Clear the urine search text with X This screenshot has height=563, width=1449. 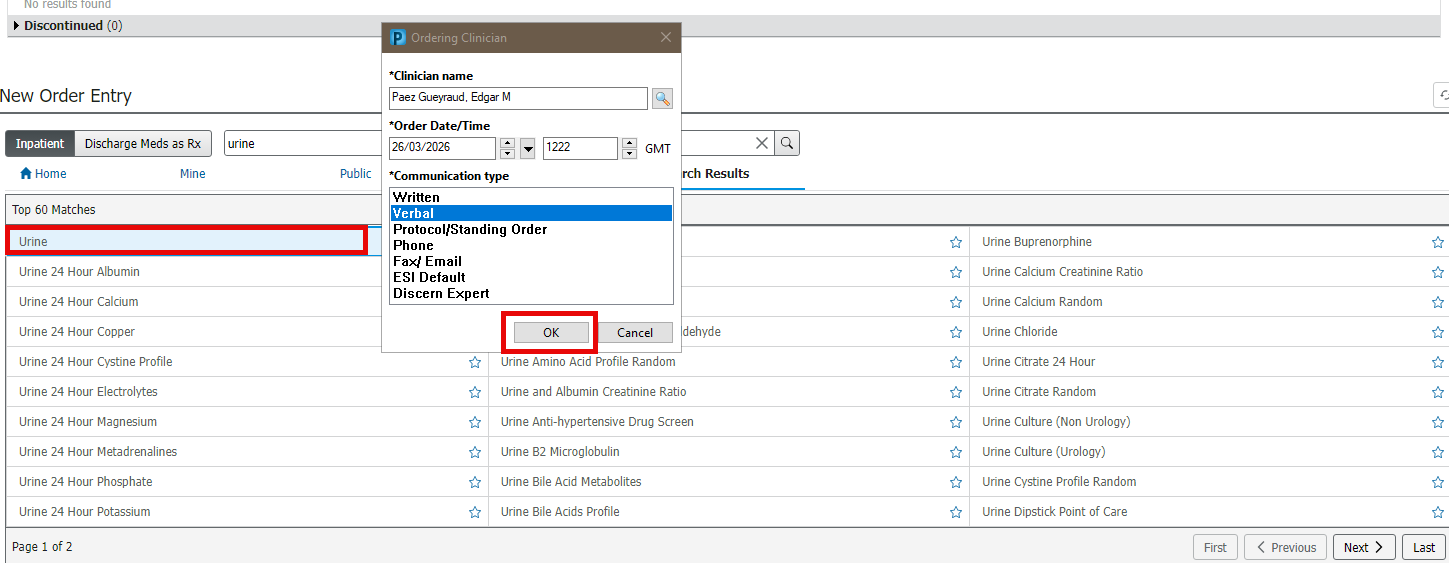click(762, 144)
